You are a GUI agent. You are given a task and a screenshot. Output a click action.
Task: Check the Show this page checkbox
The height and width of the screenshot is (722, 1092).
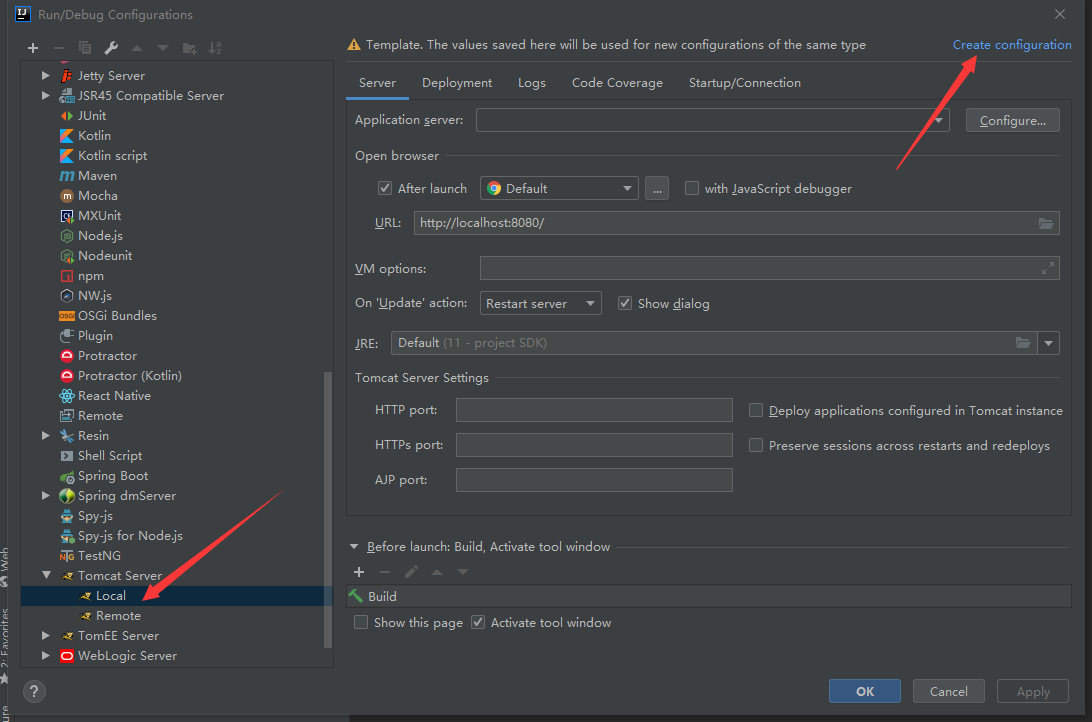[361, 622]
